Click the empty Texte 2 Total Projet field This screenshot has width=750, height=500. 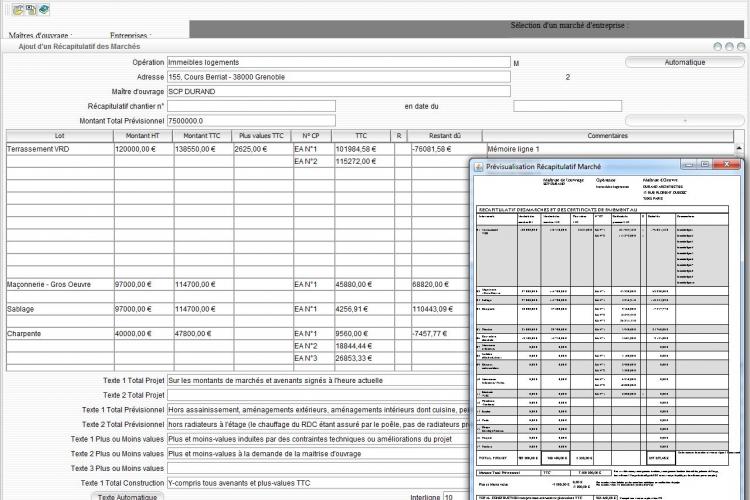(318, 395)
